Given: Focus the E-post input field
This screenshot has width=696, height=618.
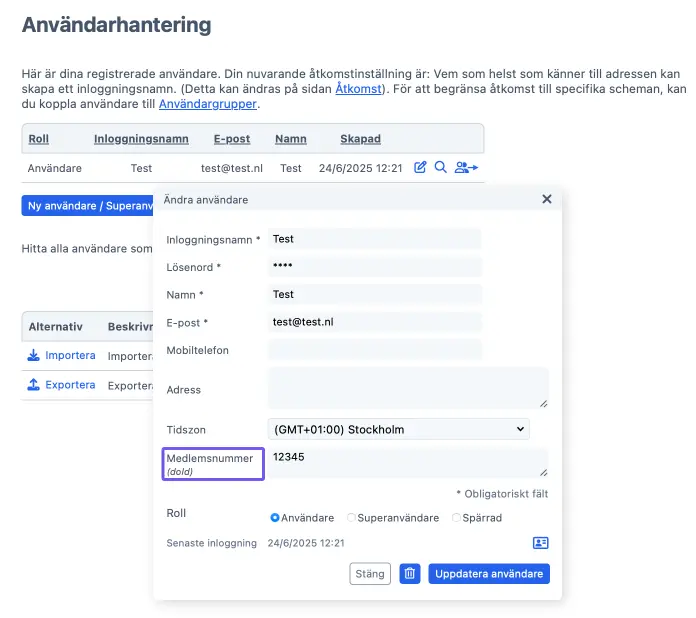Looking at the screenshot, I should click(375, 322).
